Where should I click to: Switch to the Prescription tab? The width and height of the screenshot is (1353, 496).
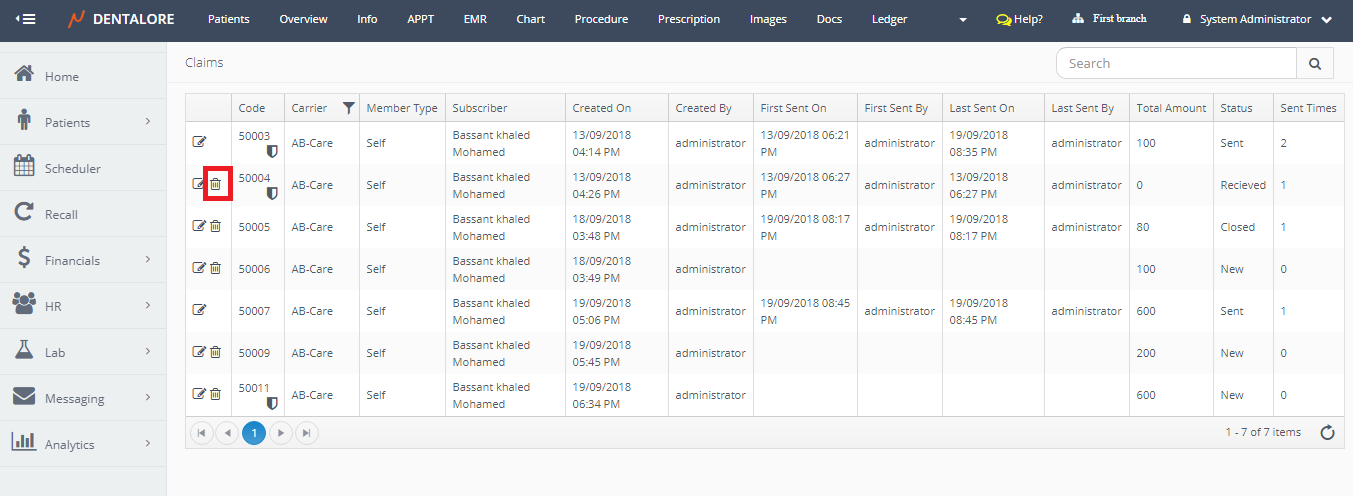click(688, 19)
